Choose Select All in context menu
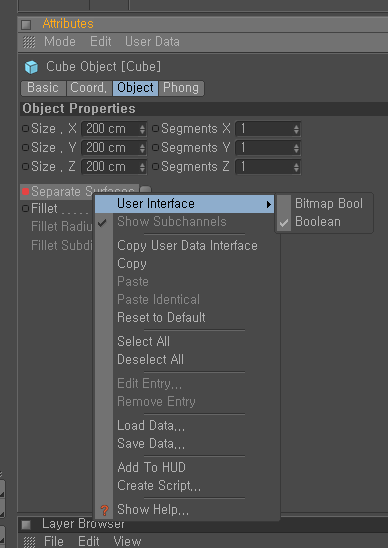 click(143, 341)
